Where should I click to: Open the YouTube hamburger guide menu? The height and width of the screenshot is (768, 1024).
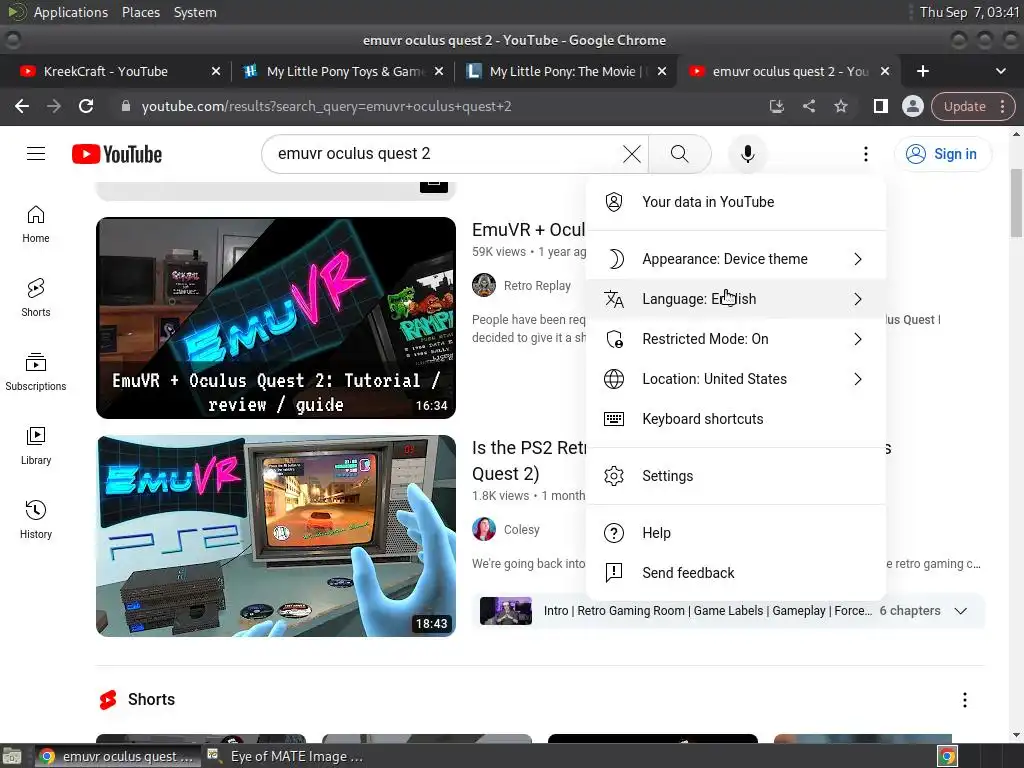[x=36, y=153]
